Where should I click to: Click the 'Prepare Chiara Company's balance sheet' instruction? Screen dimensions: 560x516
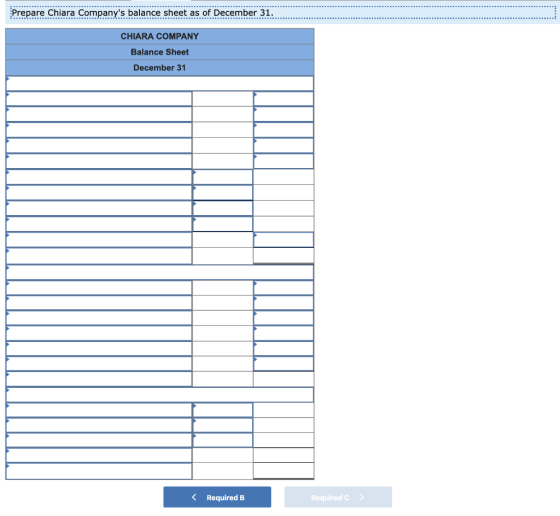click(142, 12)
